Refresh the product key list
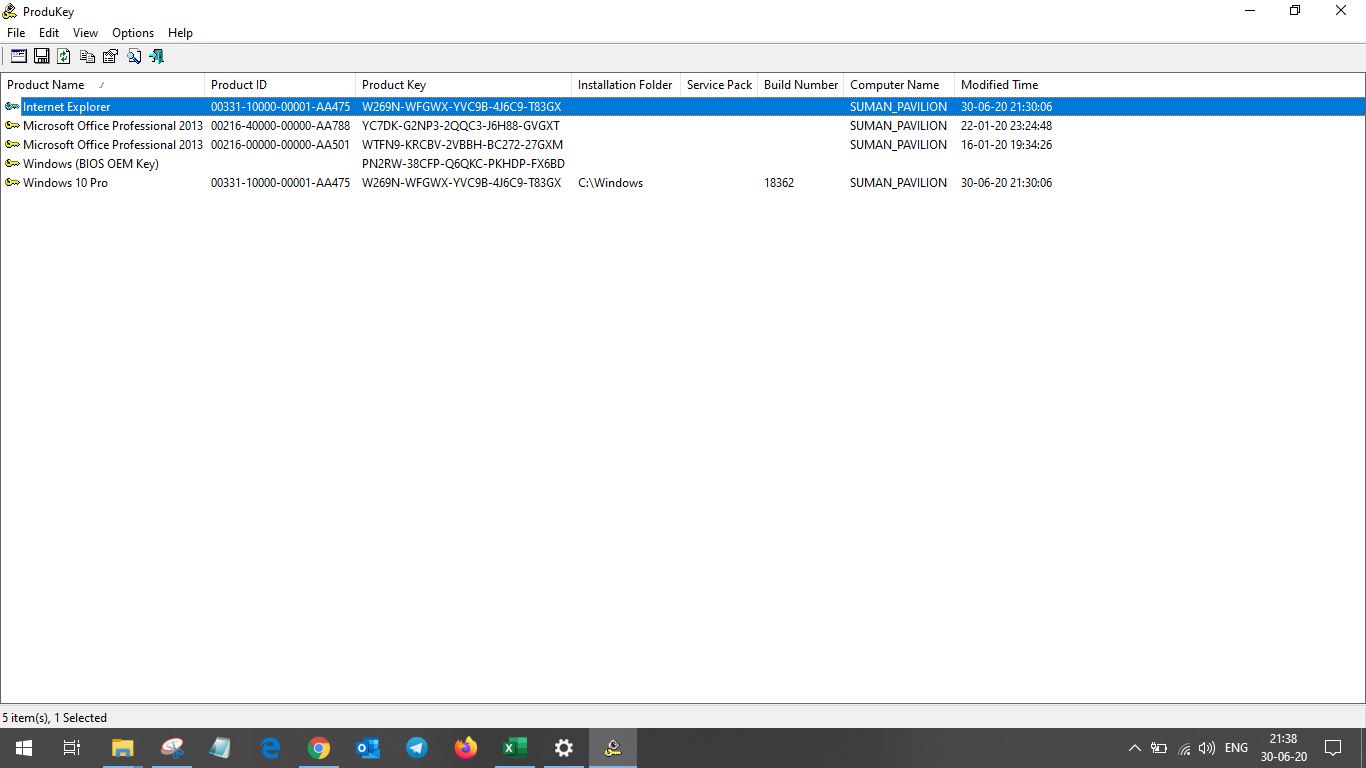1366x768 pixels. 64,57
